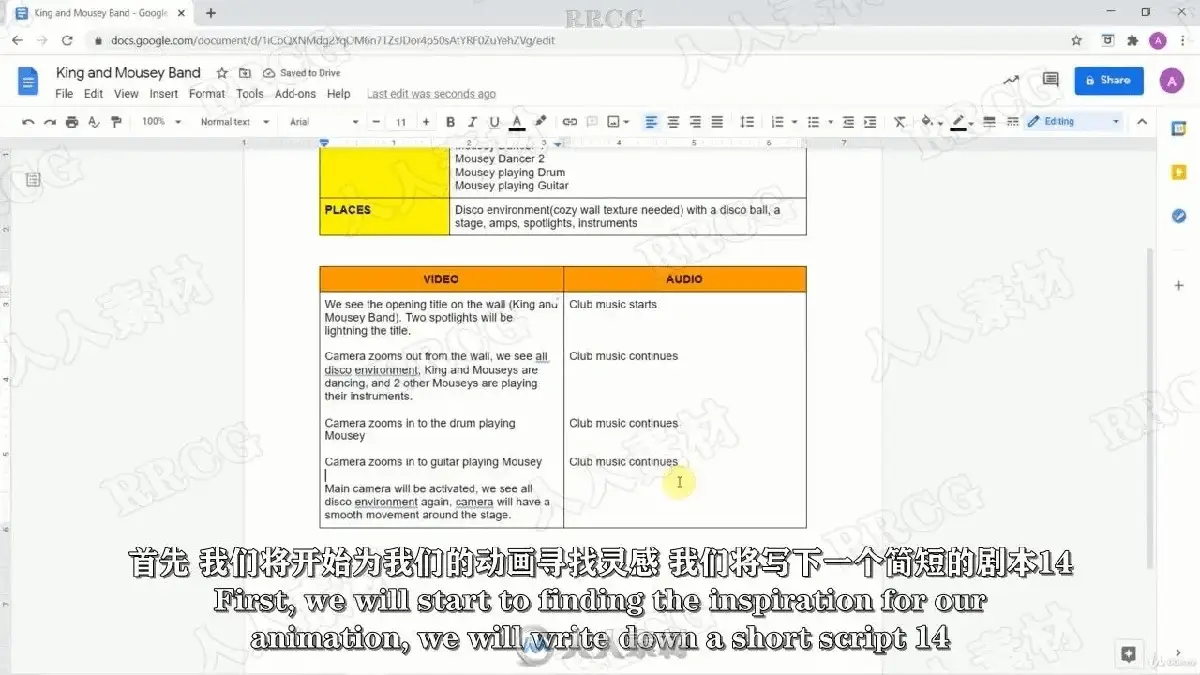Open the Google Docs home icon
1200x675 pixels.
pos(28,81)
